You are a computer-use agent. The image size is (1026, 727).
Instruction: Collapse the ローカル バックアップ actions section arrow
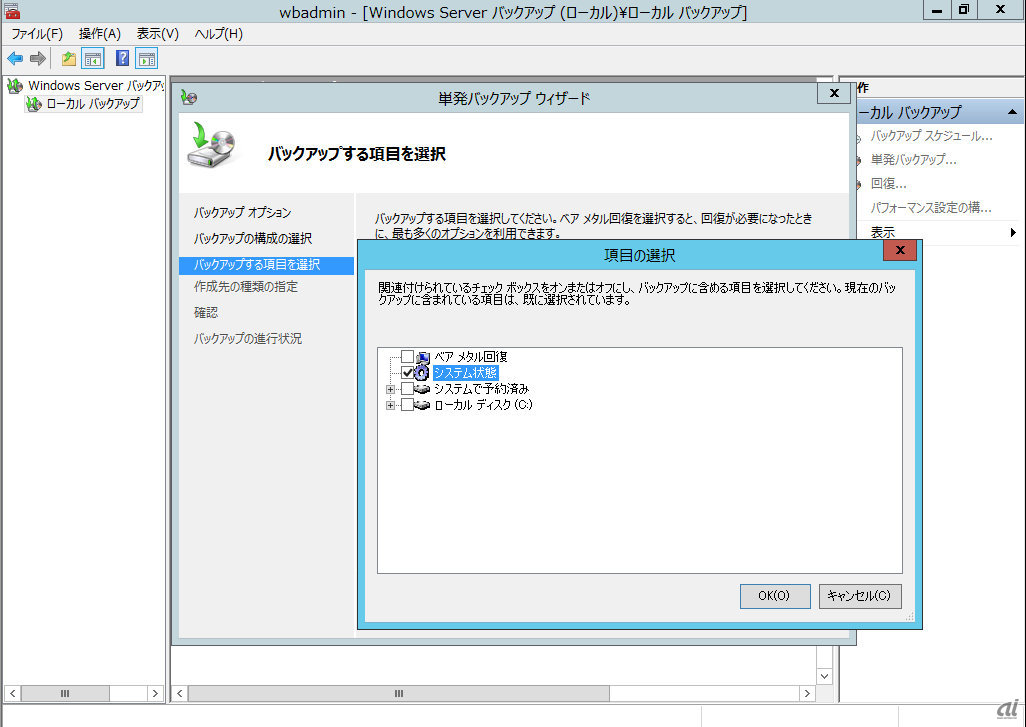pos(1012,112)
